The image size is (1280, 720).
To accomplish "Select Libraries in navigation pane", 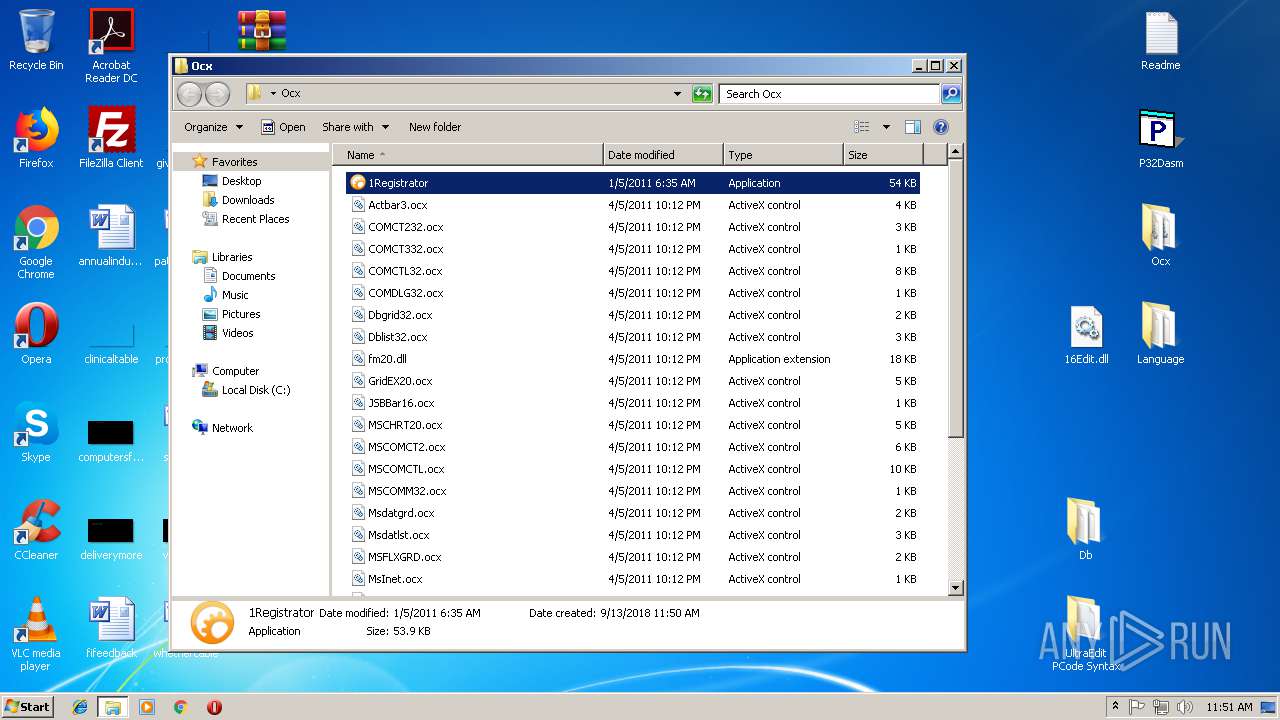I will click(x=232, y=257).
